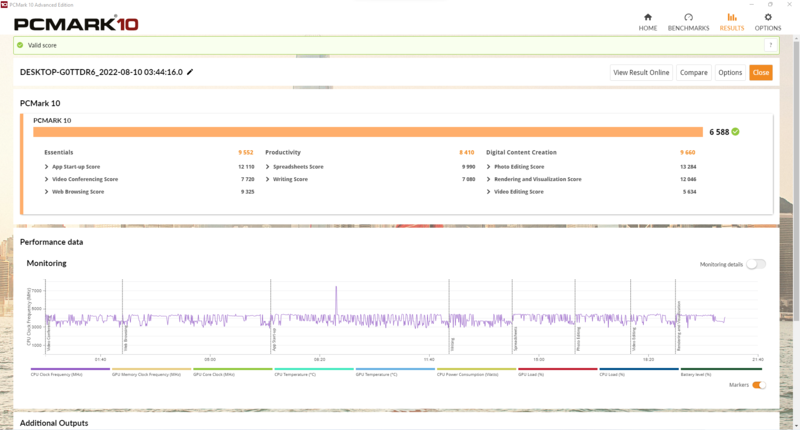800x430 pixels.
Task: Open the Options gear icon
Action: click(x=768, y=17)
